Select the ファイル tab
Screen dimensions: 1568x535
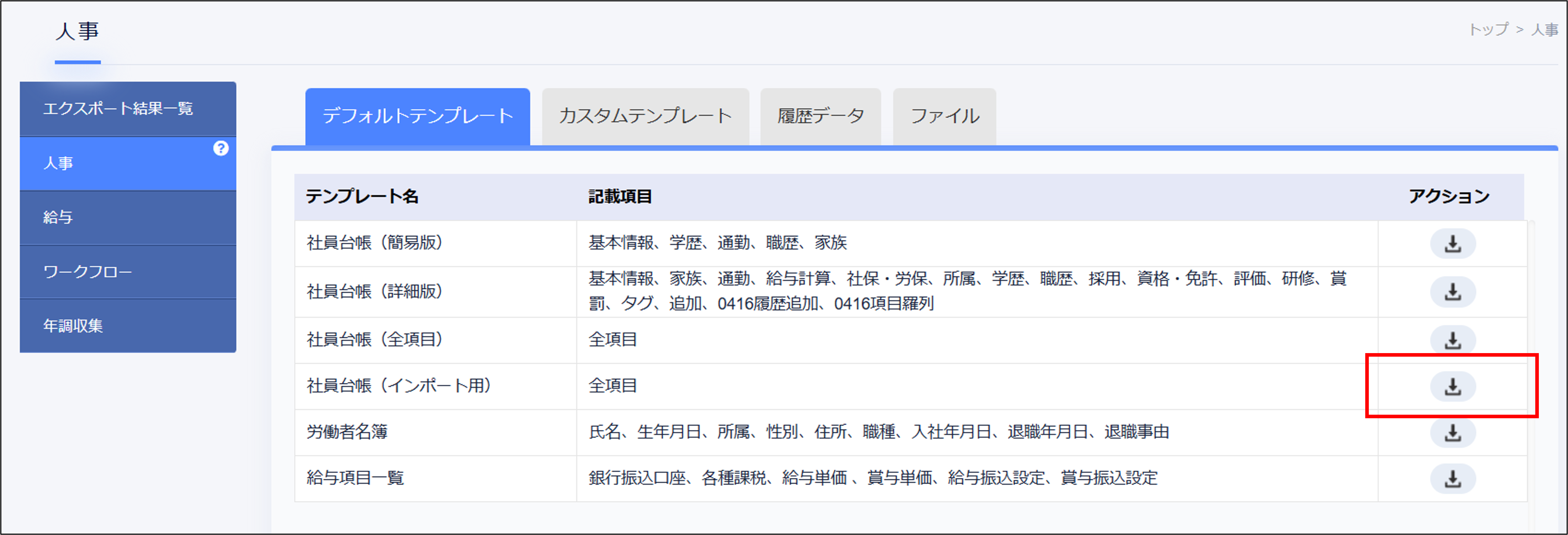(944, 116)
